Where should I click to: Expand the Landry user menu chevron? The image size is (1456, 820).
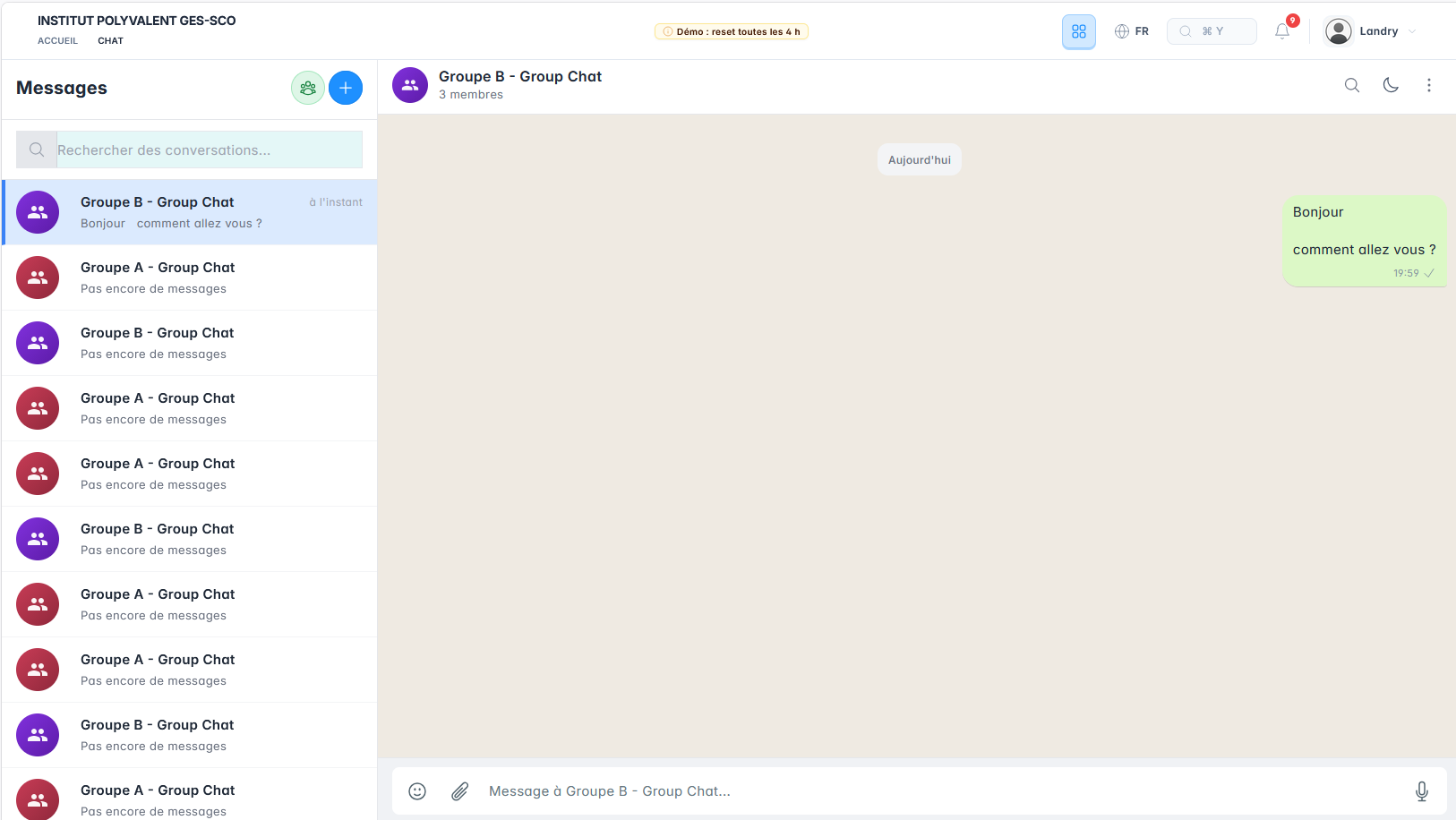pos(1412,31)
